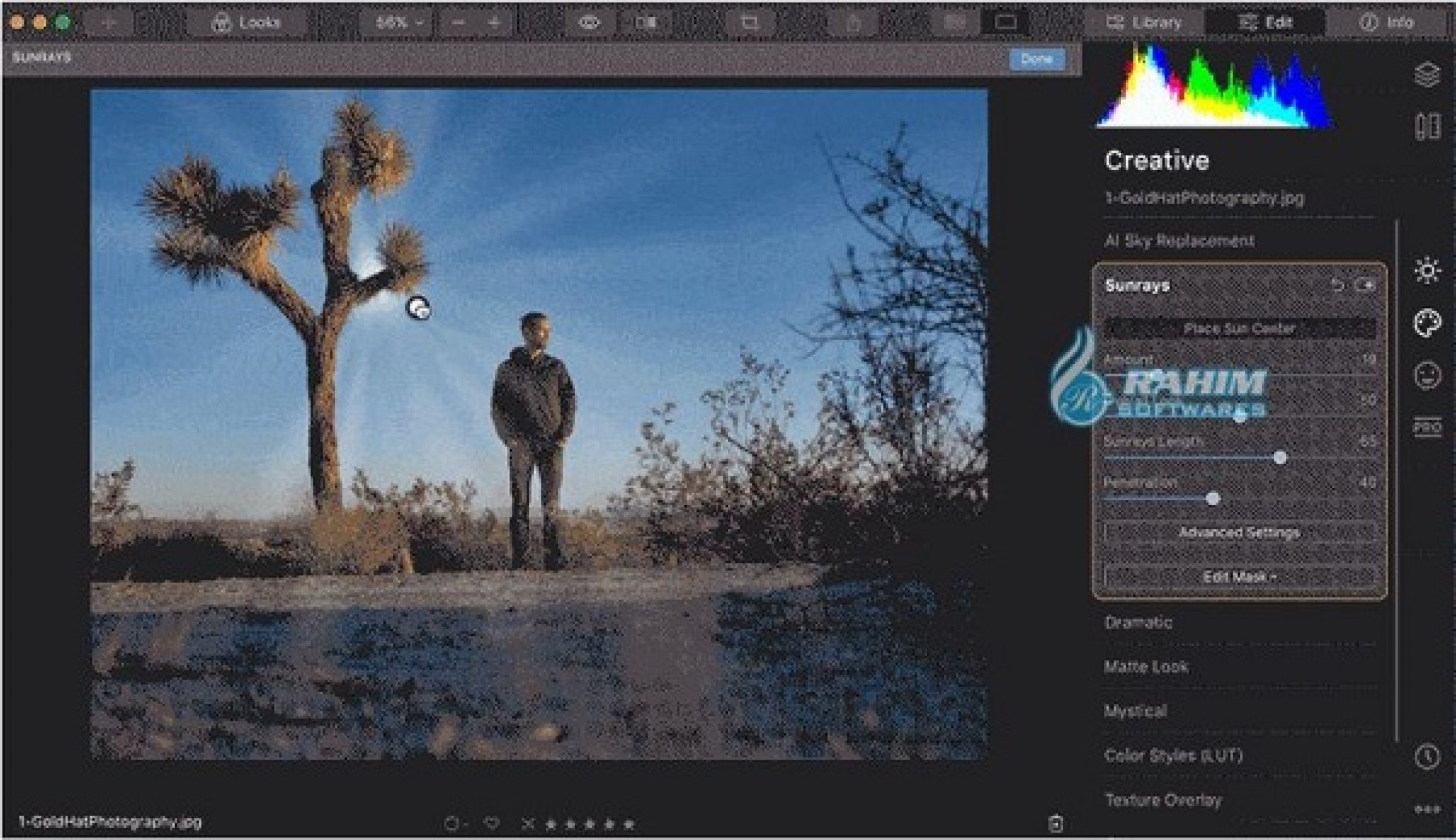Image resolution: width=1456 pixels, height=840 pixels.
Task: Open the 56% zoom level dropdown
Action: [x=398, y=23]
